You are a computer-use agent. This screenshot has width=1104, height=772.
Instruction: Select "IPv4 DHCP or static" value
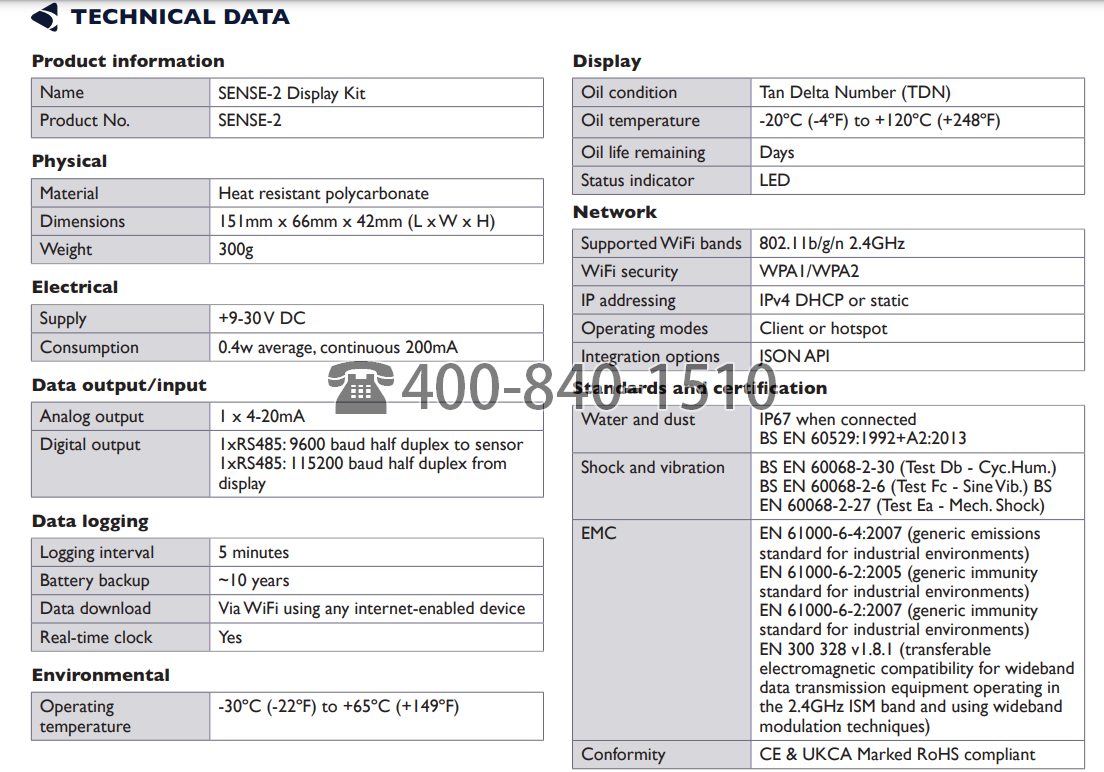pos(834,300)
